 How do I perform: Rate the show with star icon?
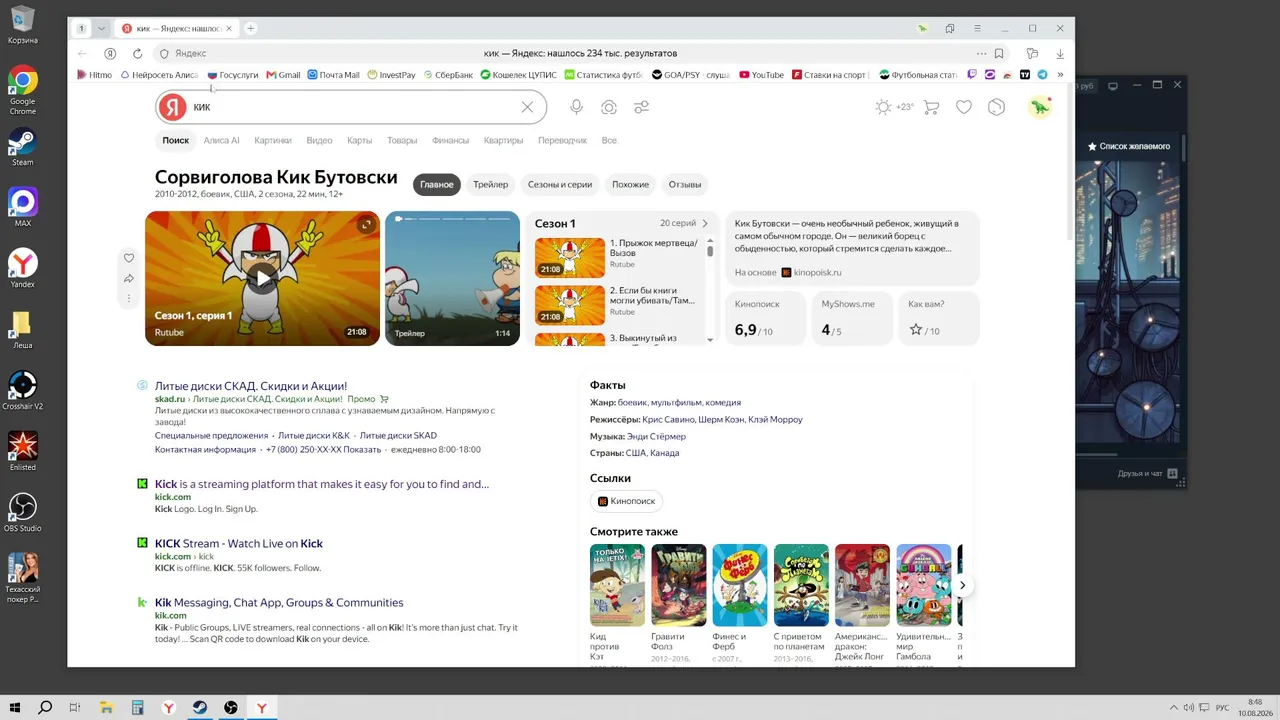(916, 329)
